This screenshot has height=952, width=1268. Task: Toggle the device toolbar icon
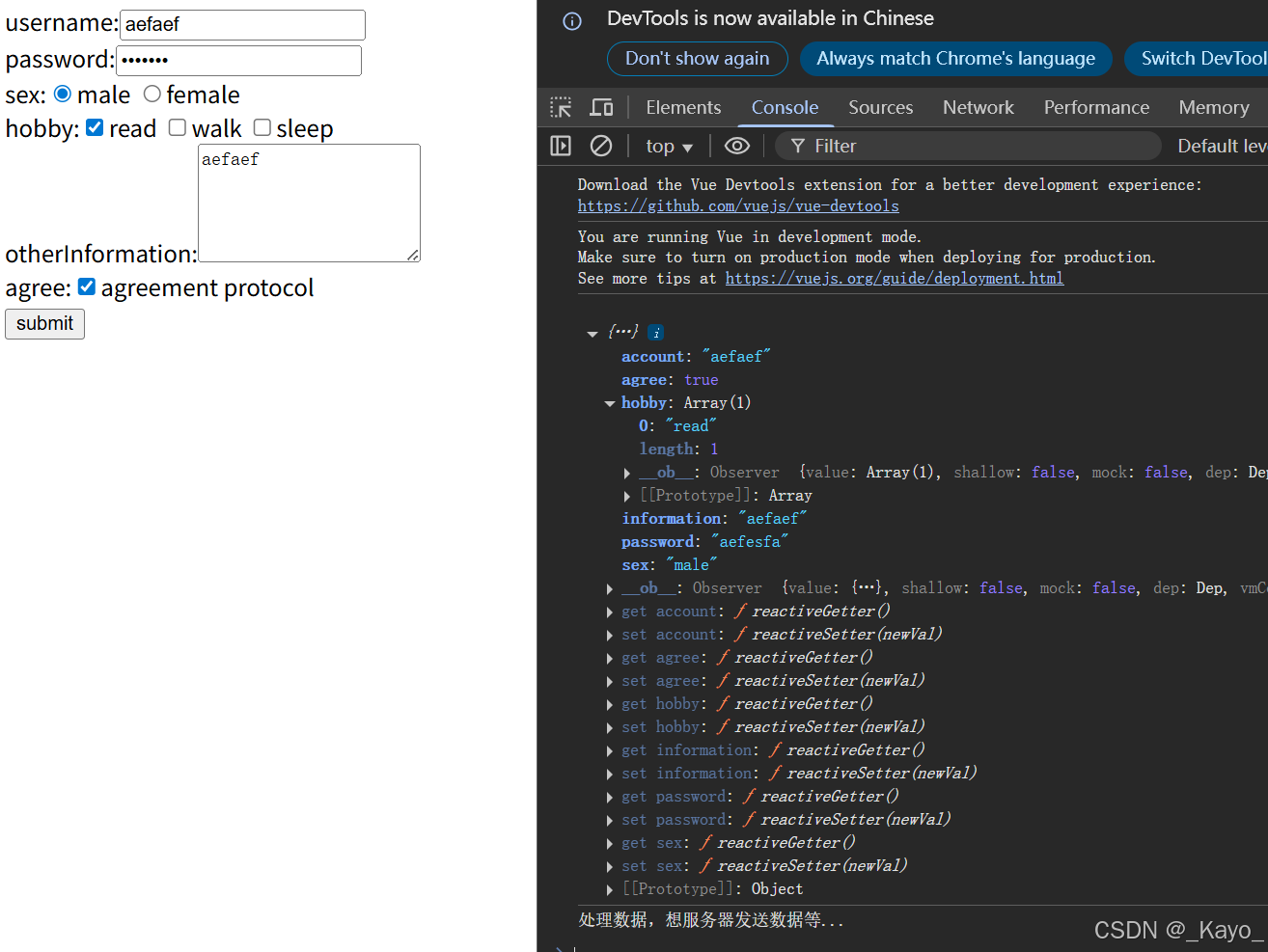click(601, 107)
